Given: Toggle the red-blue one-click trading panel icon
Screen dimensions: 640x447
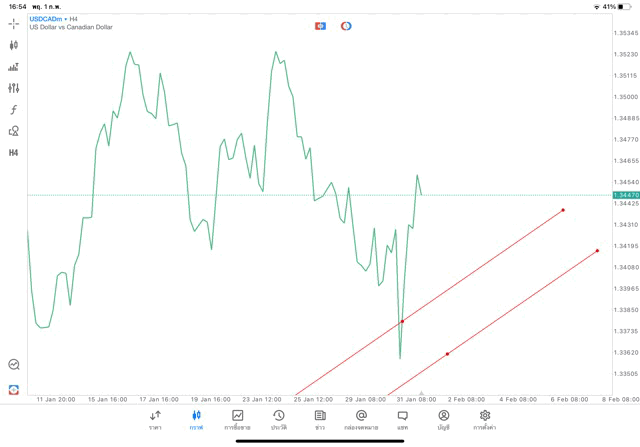Looking at the screenshot, I should point(320,26).
